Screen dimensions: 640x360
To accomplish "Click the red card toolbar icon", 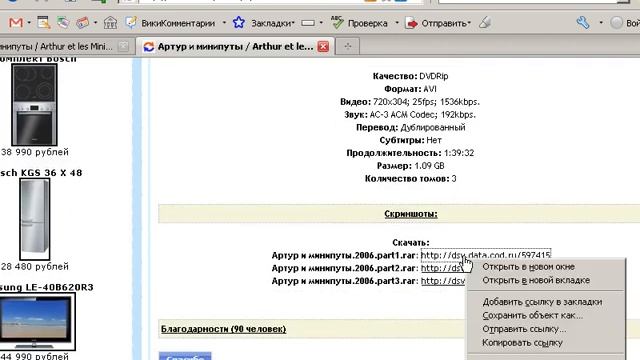I will (x=82, y=22).
